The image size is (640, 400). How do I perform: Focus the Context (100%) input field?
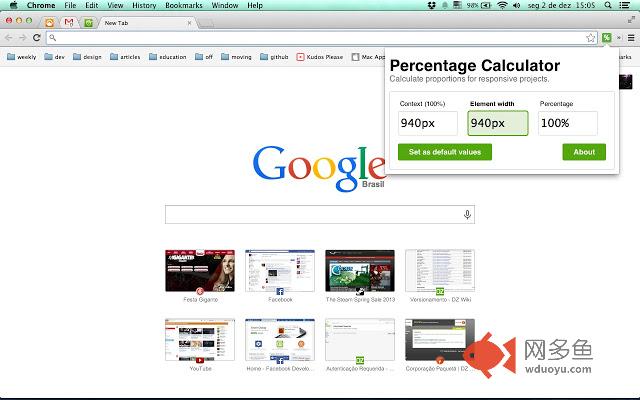point(428,123)
